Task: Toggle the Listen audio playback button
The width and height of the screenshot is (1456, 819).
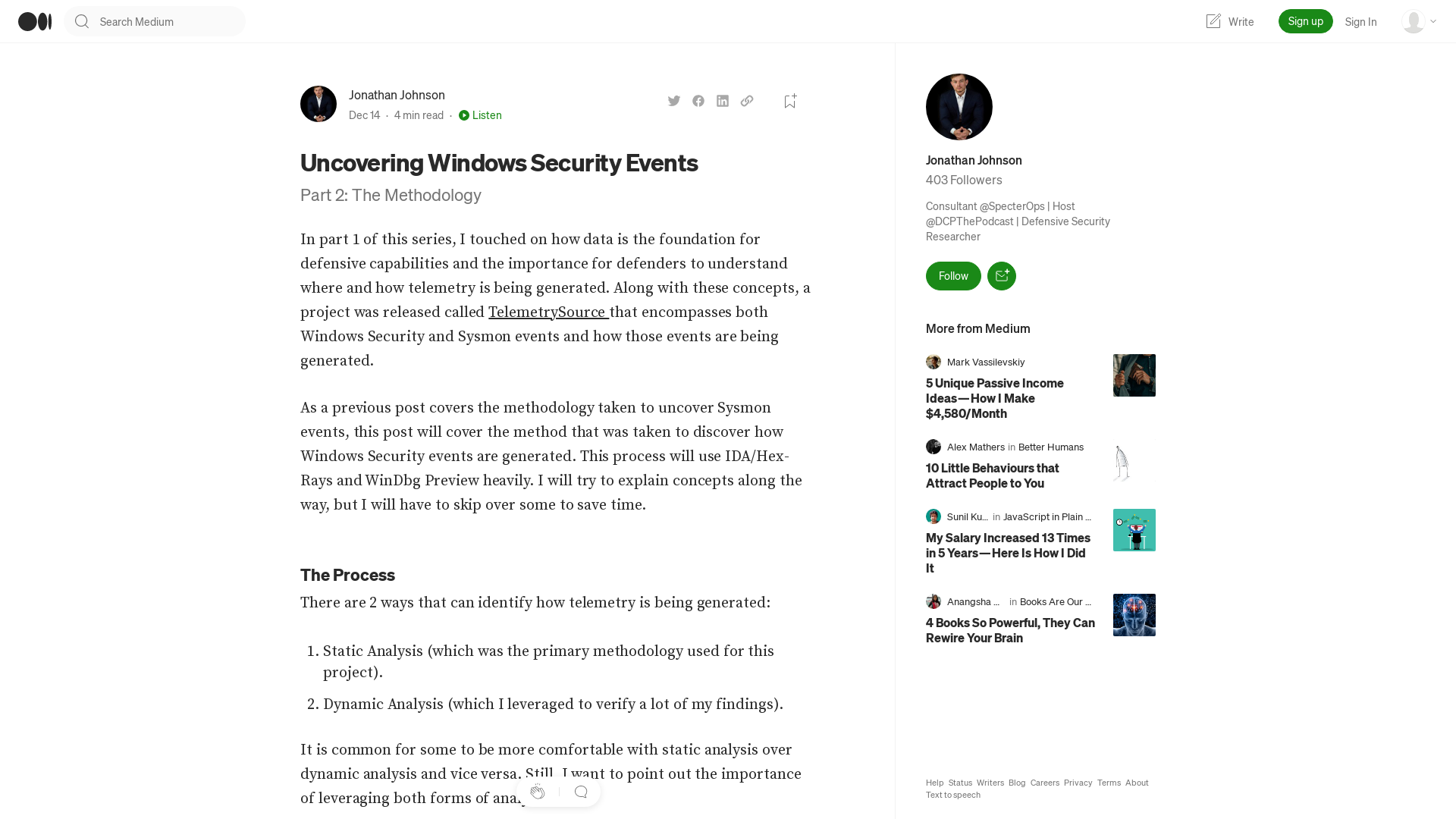Action: coord(480,115)
